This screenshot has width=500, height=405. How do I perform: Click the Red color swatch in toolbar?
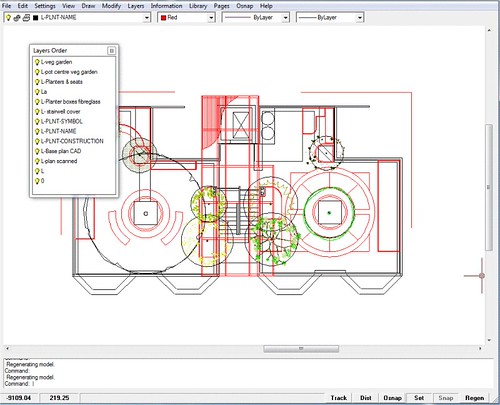pyautogui.click(x=163, y=18)
